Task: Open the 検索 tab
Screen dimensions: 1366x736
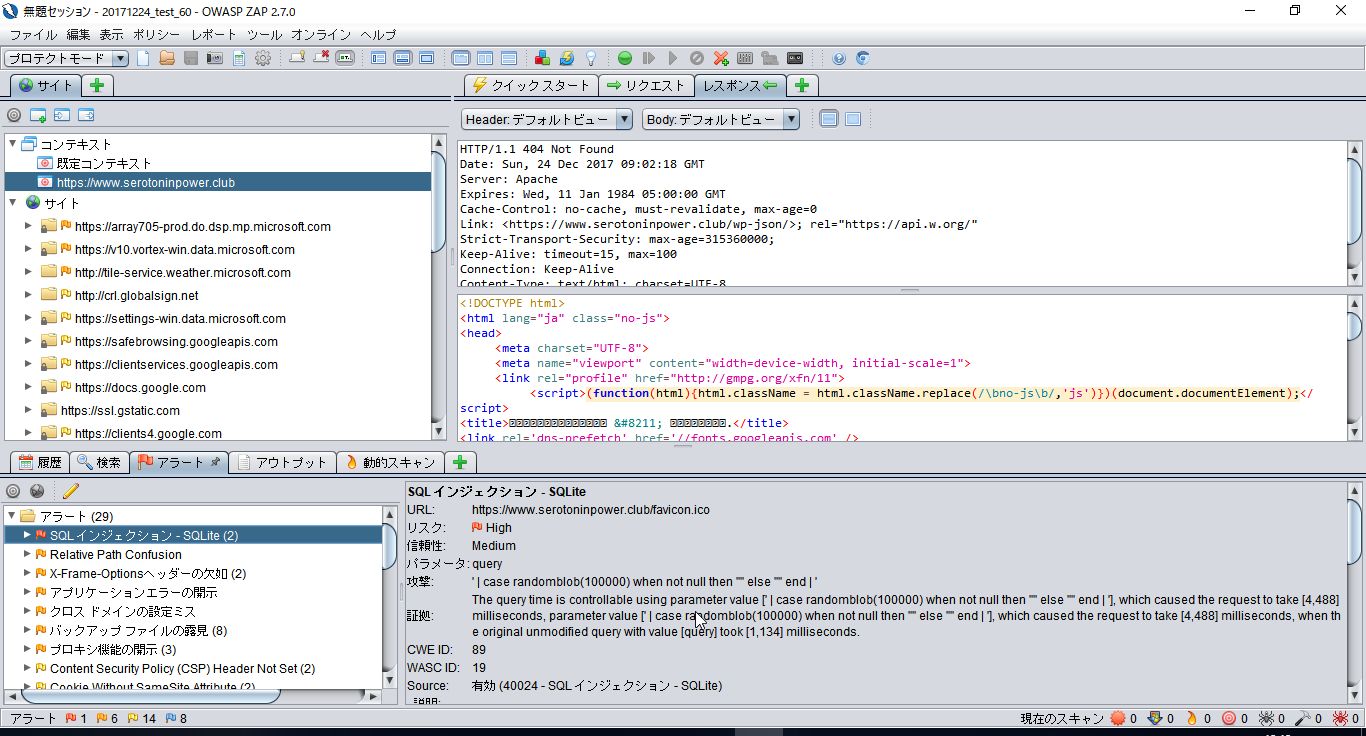Action: [x=99, y=462]
